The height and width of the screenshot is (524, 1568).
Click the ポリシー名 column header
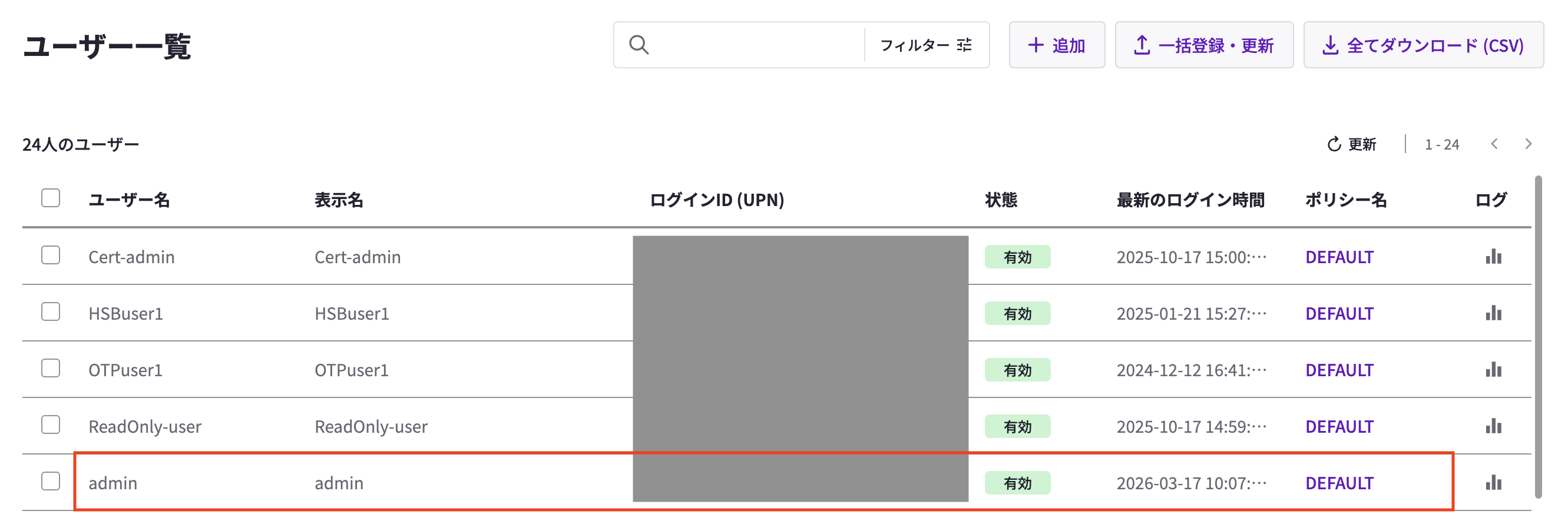coord(1346,200)
